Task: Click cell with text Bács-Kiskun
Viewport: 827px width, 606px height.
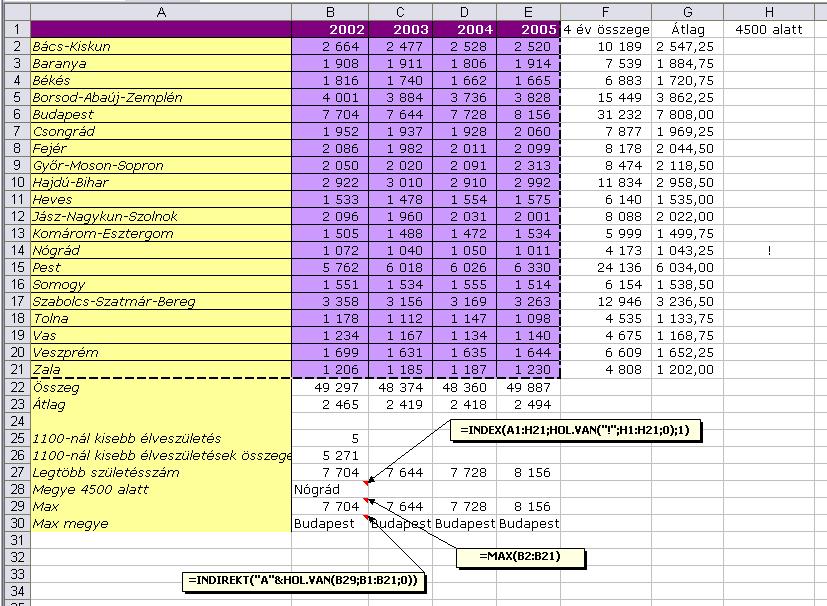Action: 161,46
